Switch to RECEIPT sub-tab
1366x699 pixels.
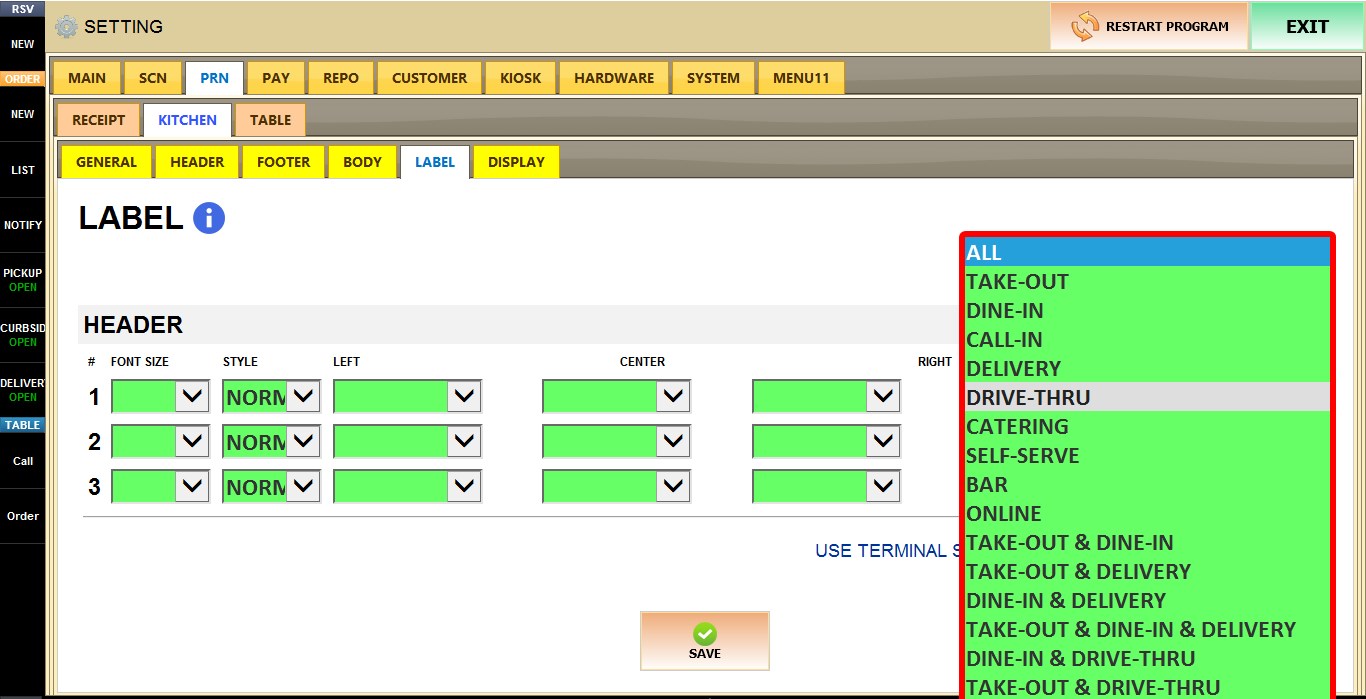tap(98, 120)
